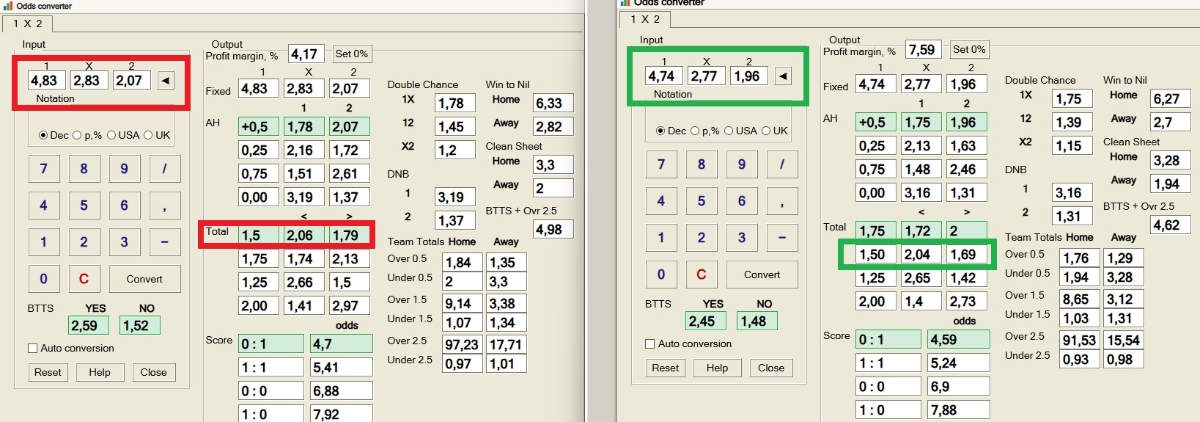Click keypad digit 1 in left window
Image resolution: width=1200 pixels, height=422 pixels.
tap(43, 242)
